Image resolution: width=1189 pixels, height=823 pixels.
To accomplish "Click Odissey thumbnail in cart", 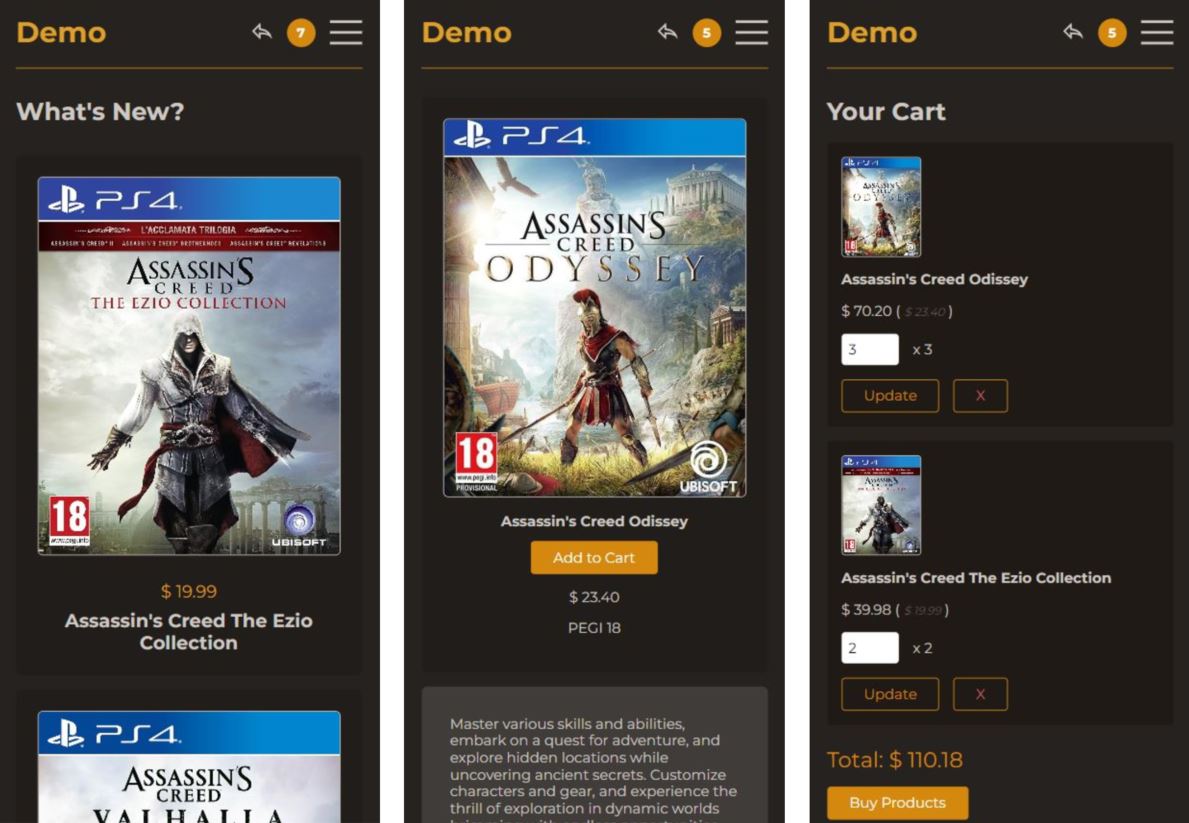I will point(881,207).
